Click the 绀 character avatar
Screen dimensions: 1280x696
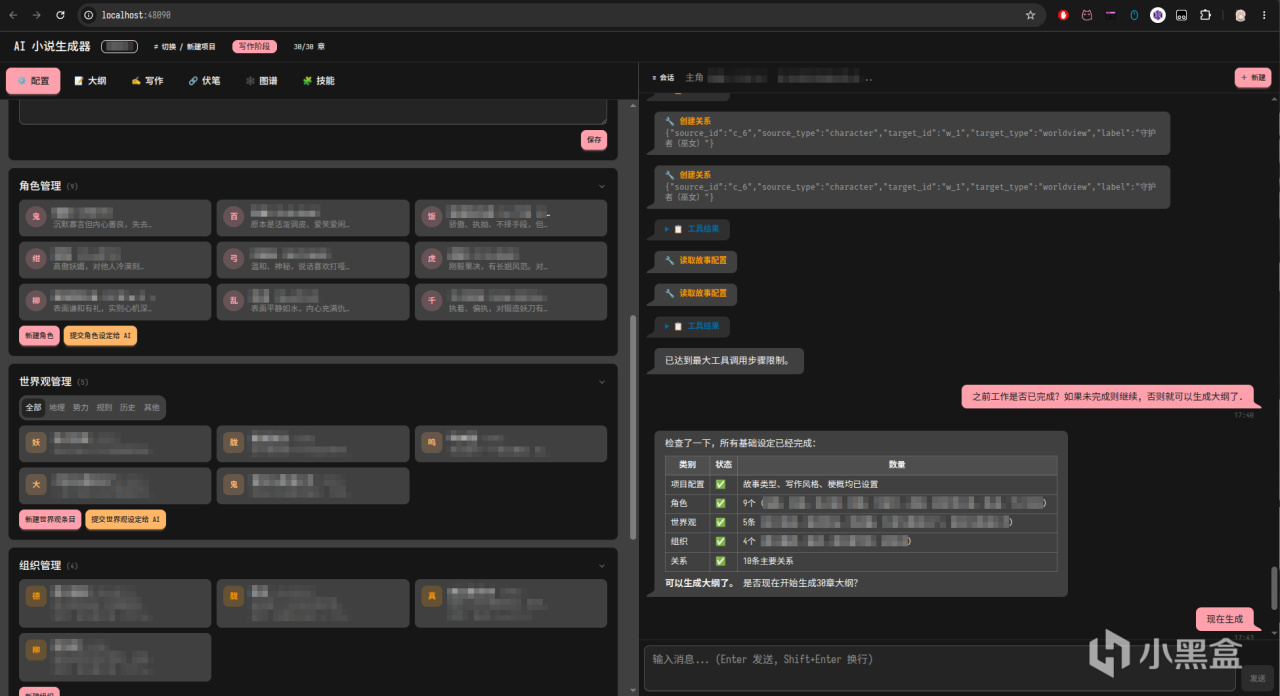coord(36,259)
